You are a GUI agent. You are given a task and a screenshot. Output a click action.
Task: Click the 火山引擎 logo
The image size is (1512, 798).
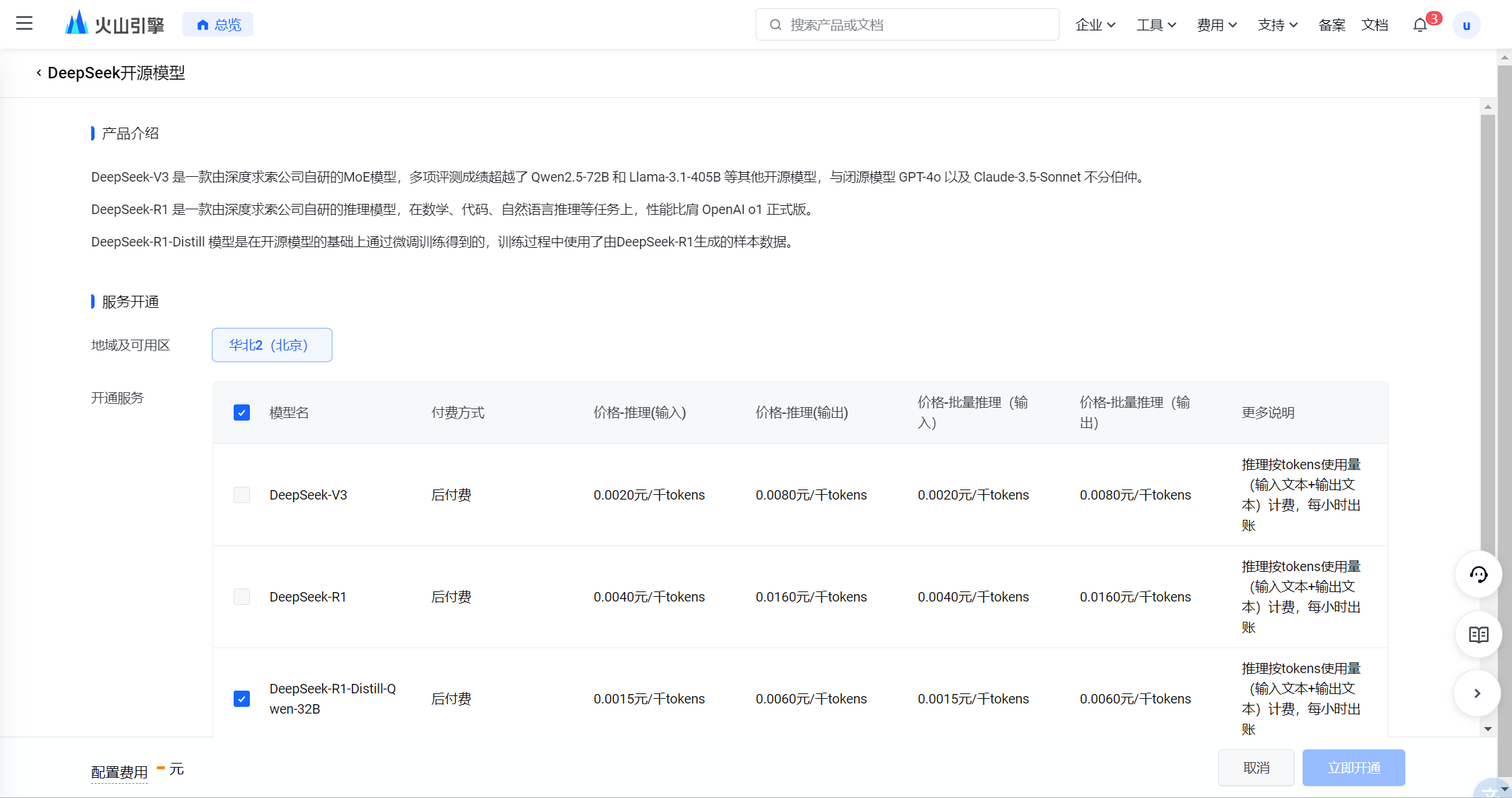115,24
